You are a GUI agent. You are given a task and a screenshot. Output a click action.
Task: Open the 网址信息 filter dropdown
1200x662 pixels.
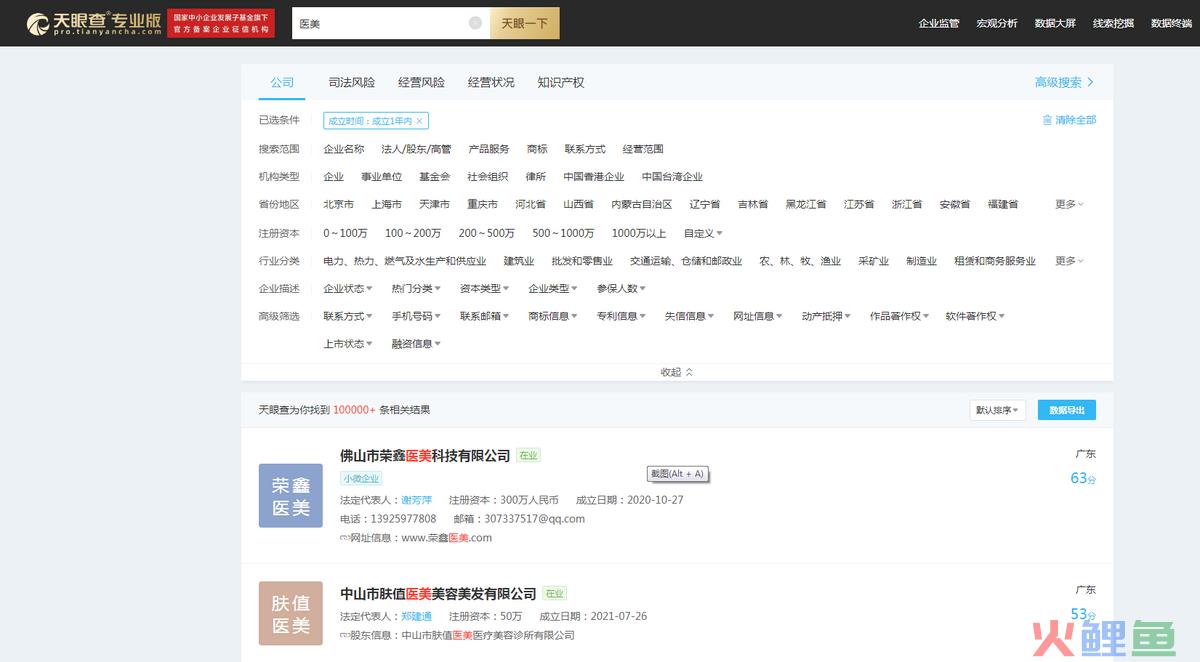(757, 316)
